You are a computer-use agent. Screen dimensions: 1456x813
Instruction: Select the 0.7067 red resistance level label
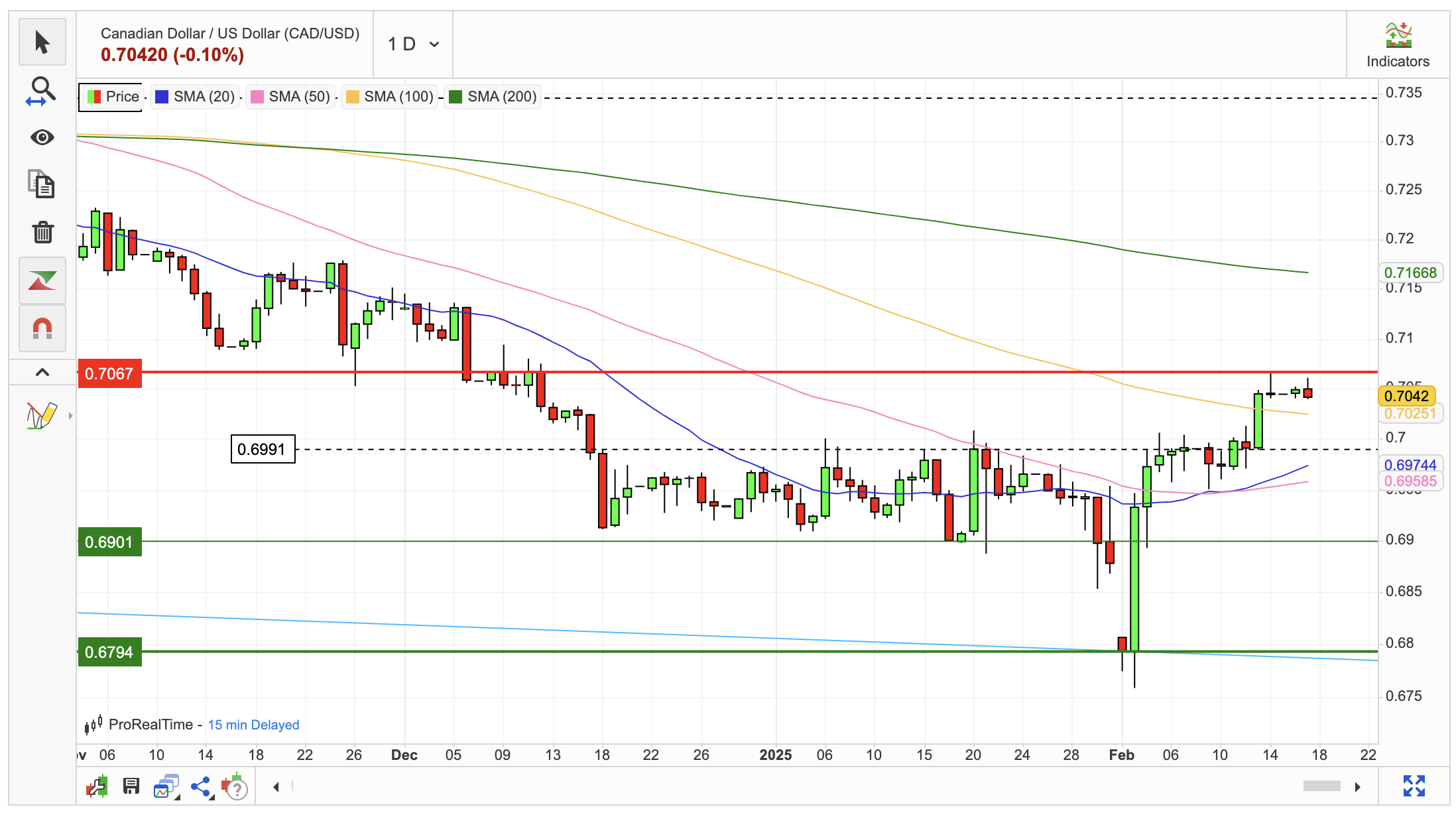pyautogui.click(x=109, y=374)
